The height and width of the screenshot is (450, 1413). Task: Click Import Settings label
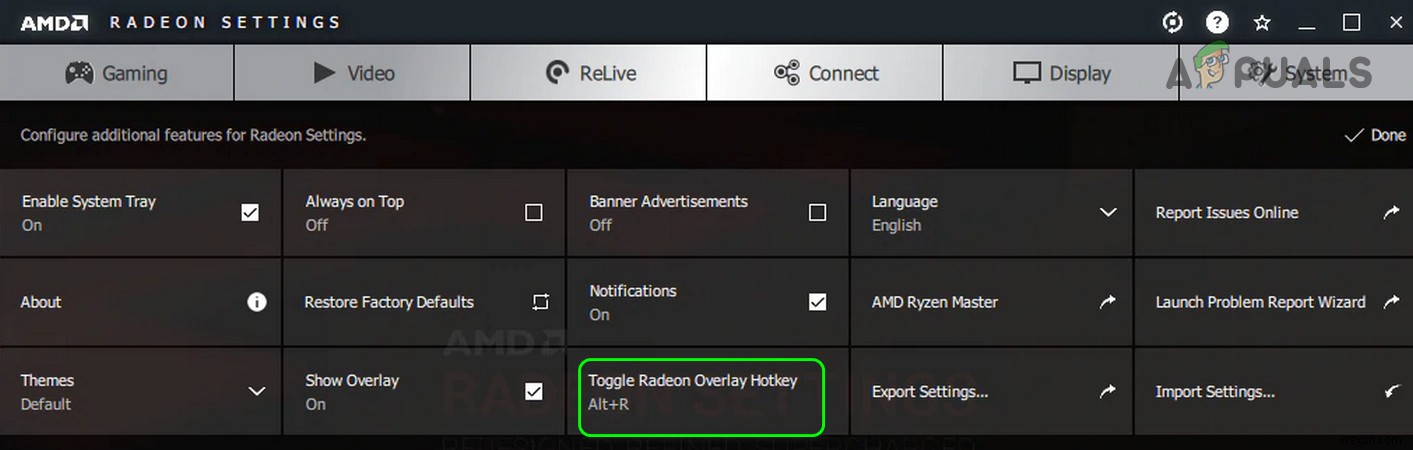pos(1215,392)
